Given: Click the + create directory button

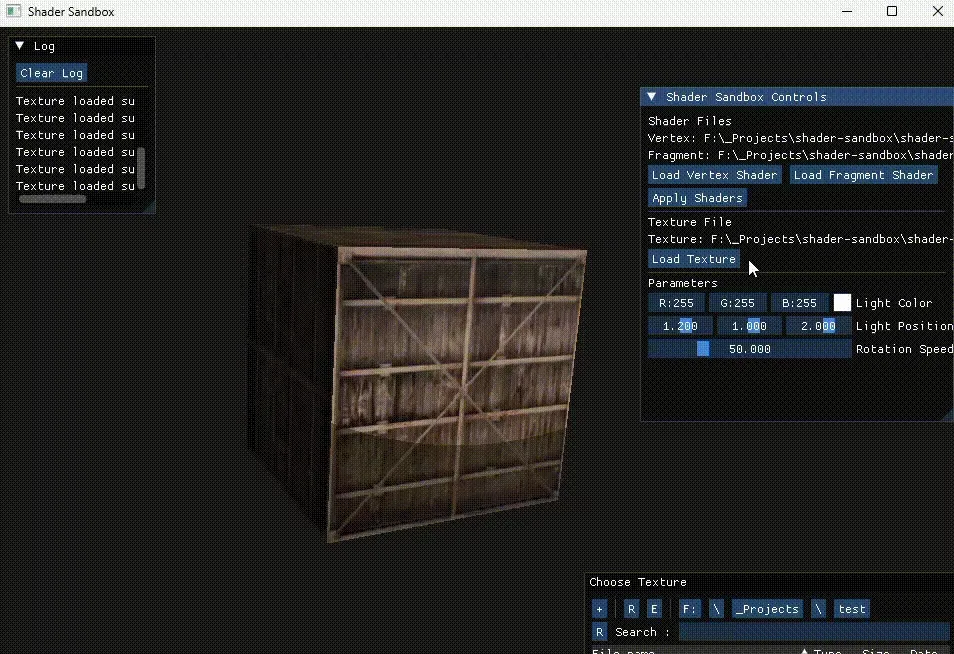Looking at the screenshot, I should [599, 609].
